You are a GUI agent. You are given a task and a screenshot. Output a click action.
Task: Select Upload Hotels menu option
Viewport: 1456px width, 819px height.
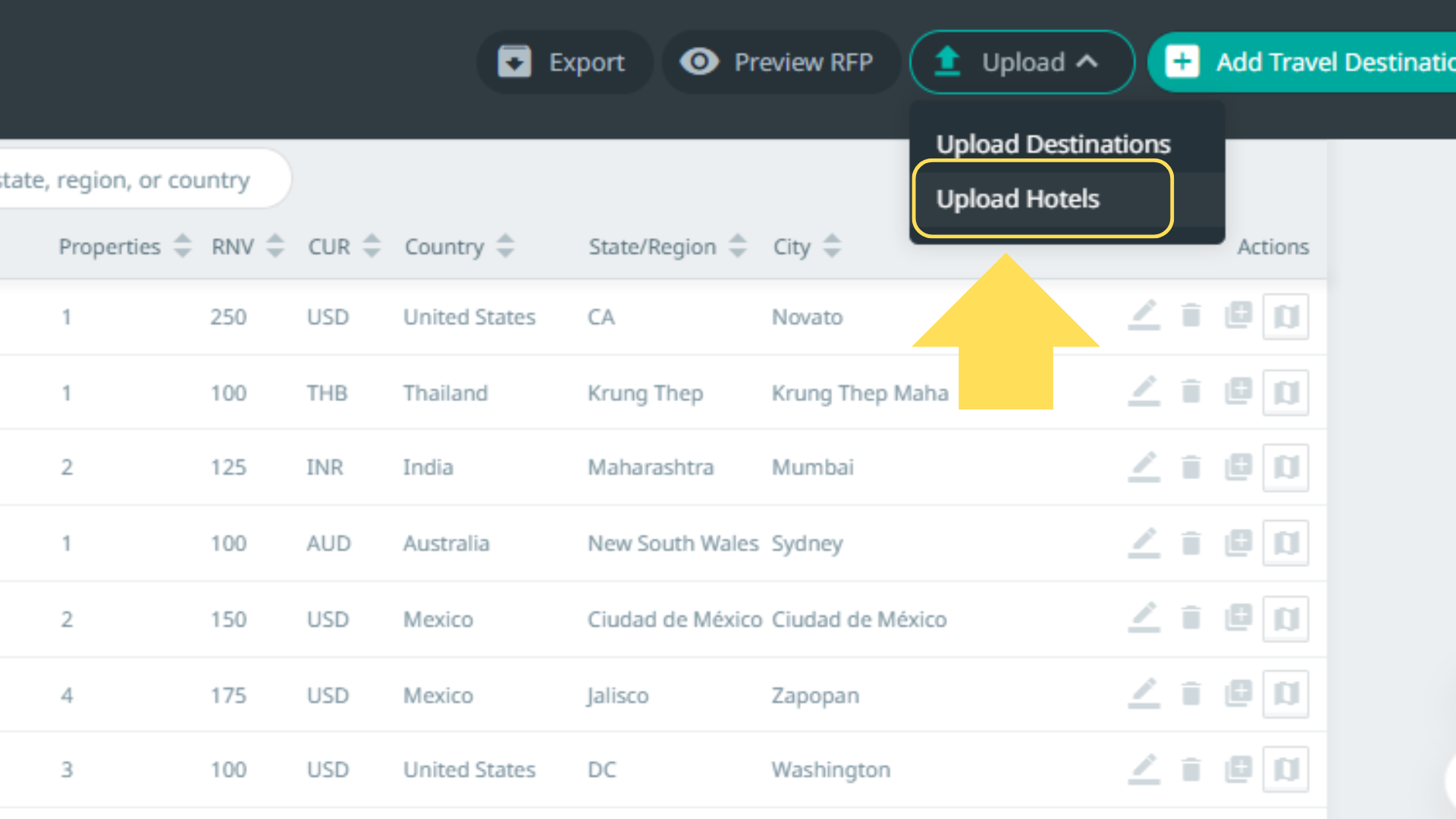(x=1018, y=199)
